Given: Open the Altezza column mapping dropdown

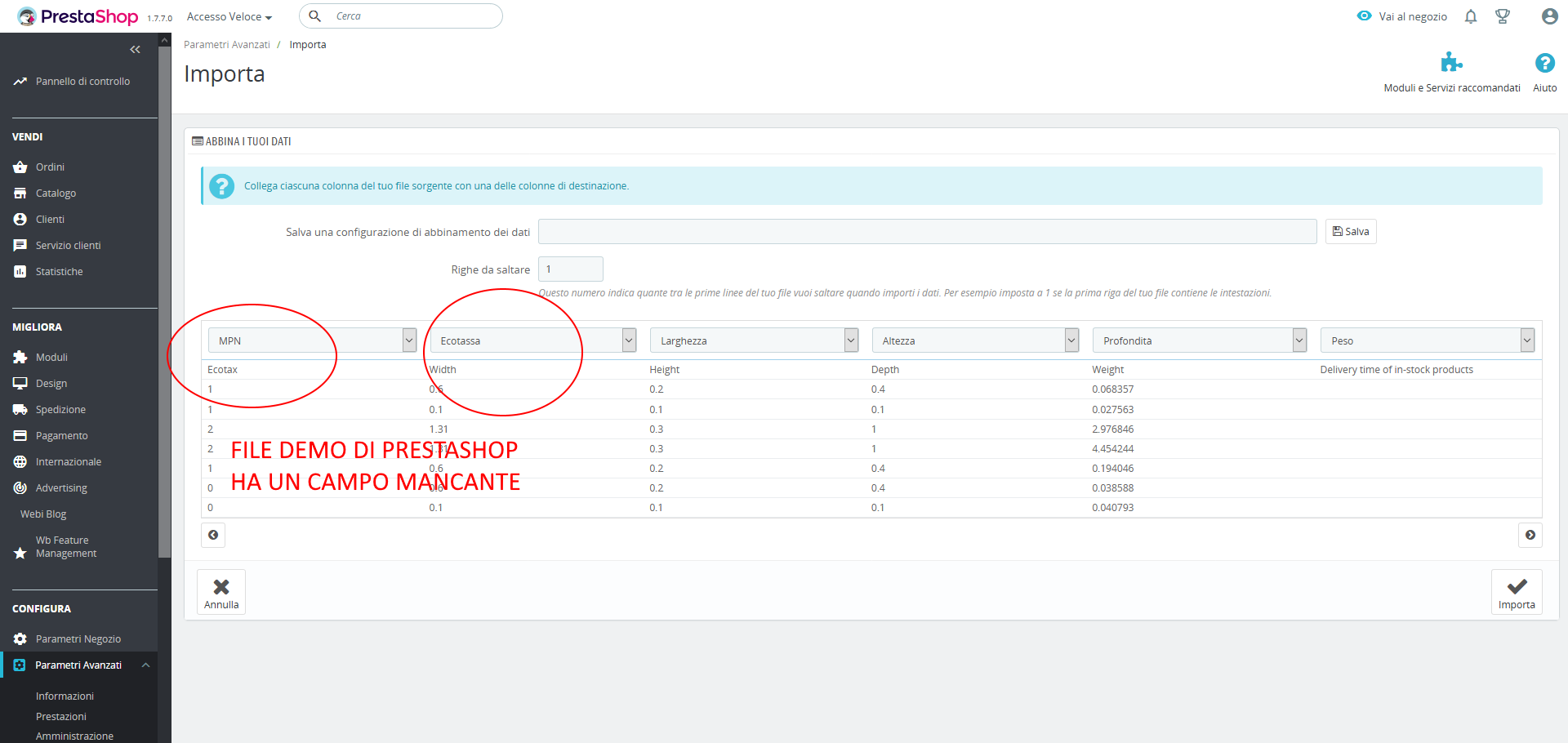Looking at the screenshot, I should tap(976, 340).
